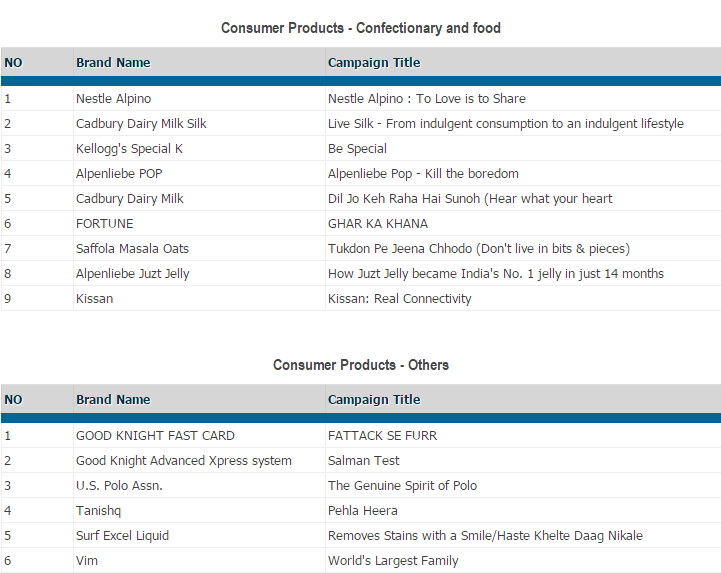Select the Tanishq brand cell

98,511
